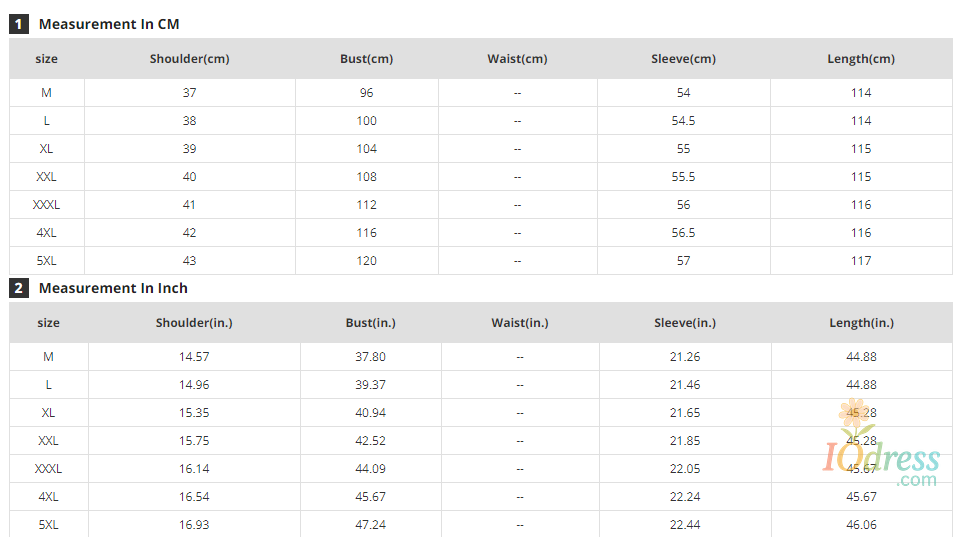
Task: Click the Bust(in.) column header
Action: point(370,323)
